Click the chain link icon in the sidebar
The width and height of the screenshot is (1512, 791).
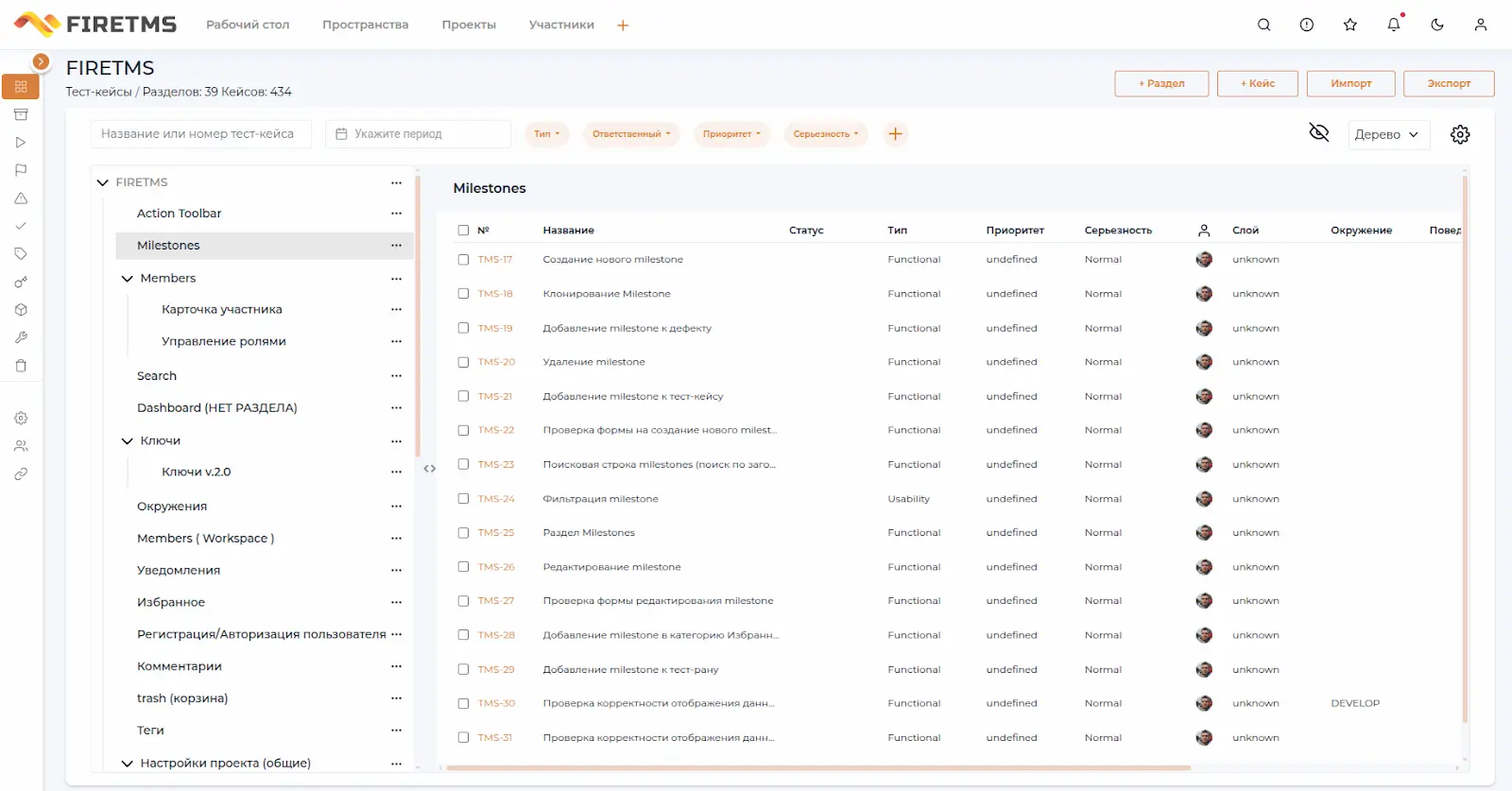21,473
